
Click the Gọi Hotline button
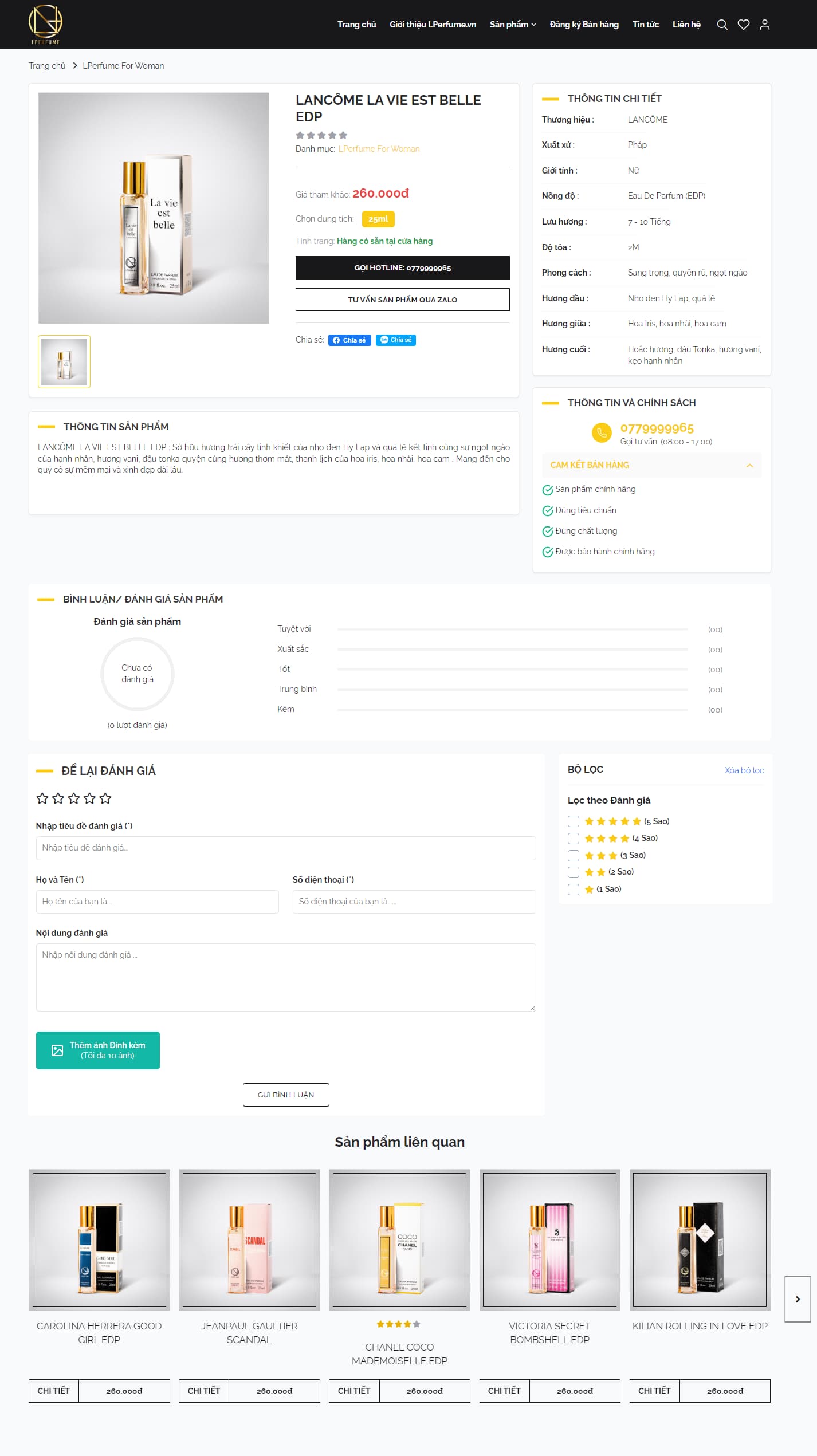402,268
